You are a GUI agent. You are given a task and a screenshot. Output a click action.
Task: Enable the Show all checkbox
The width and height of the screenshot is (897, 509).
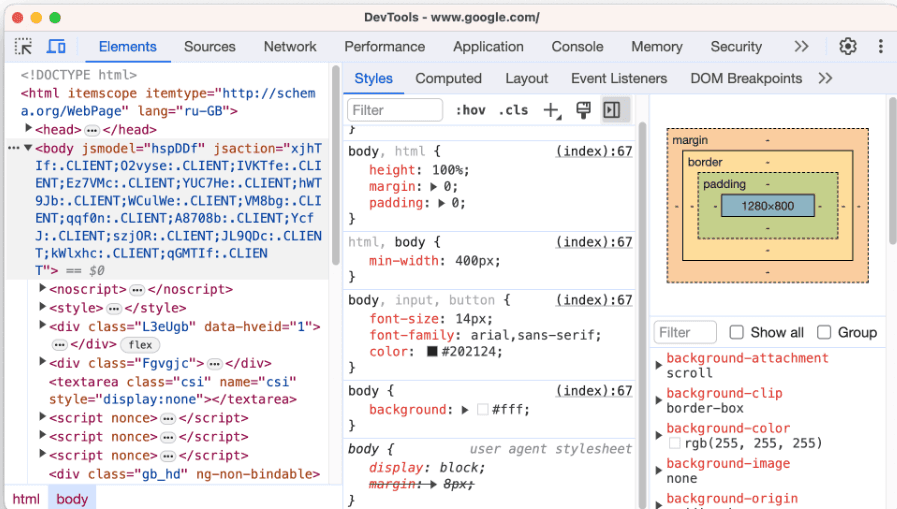pos(737,332)
